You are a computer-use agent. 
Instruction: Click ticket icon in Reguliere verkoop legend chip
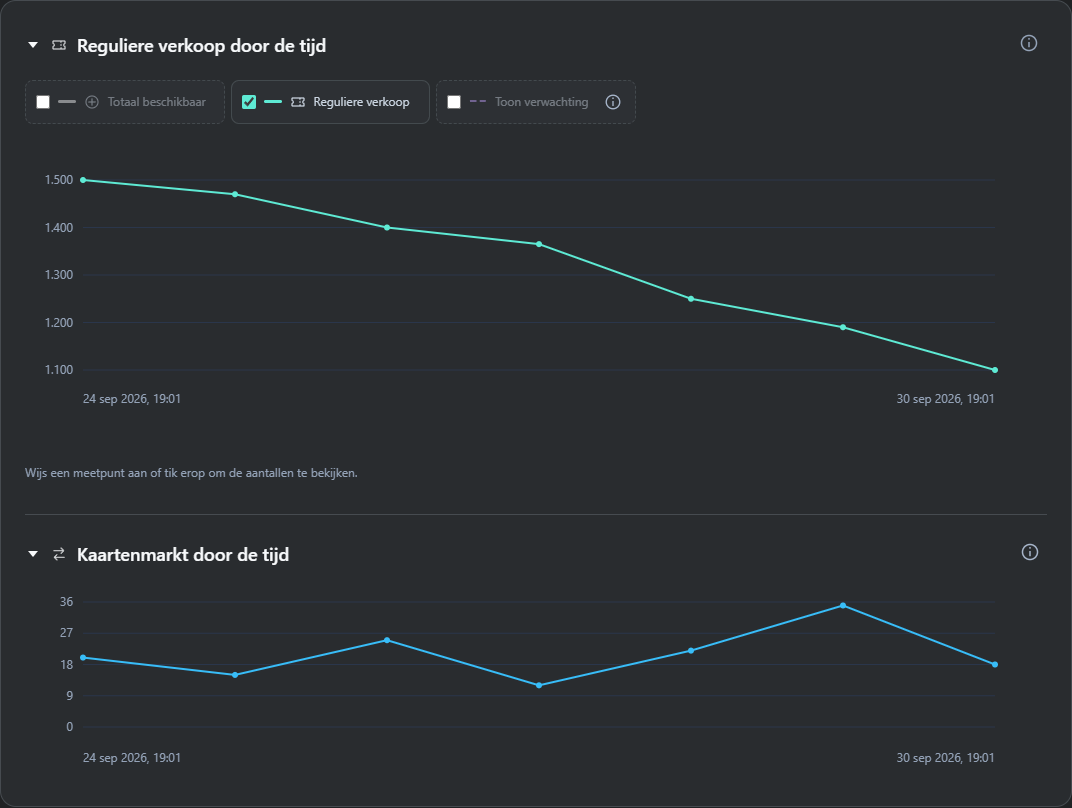point(298,102)
